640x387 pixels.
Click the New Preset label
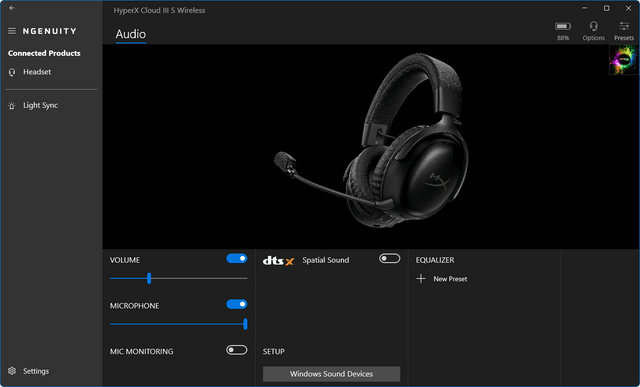[x=450, y=279]
